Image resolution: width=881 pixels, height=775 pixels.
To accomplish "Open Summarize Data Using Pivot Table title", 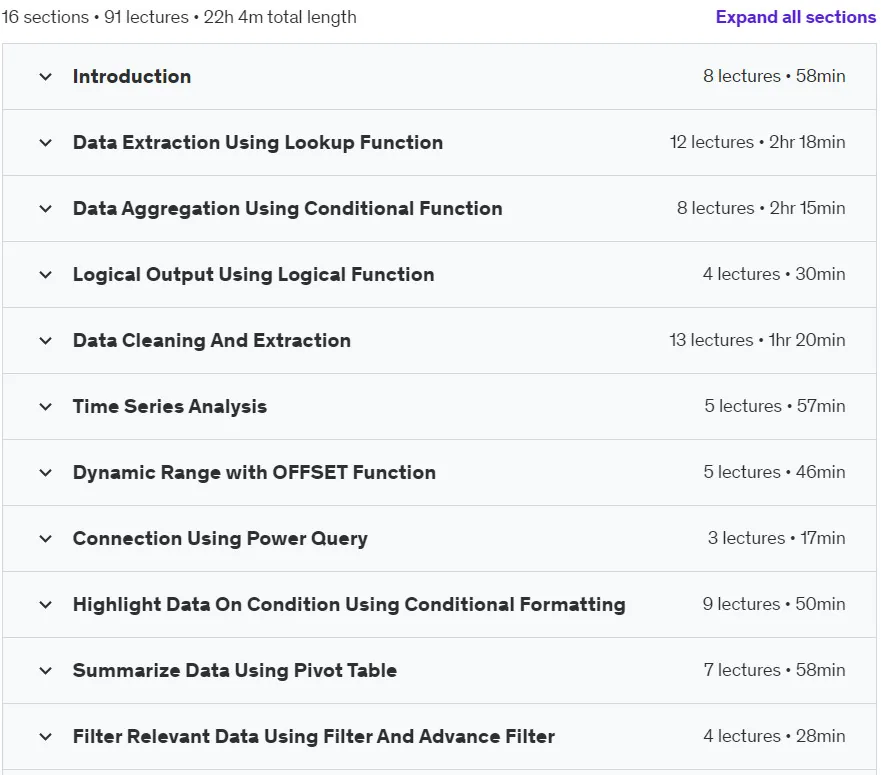I will click(235, 670).
